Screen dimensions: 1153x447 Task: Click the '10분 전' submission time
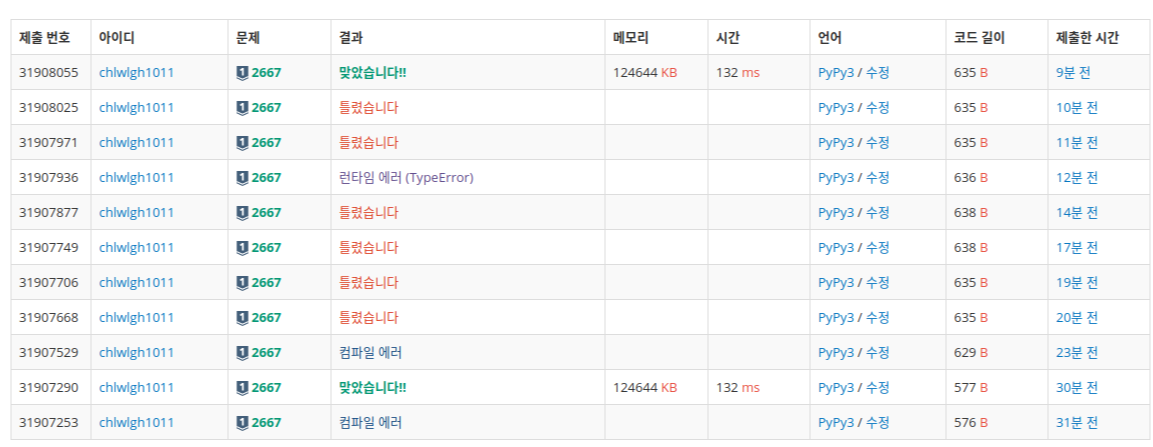tap(1077, 107)
